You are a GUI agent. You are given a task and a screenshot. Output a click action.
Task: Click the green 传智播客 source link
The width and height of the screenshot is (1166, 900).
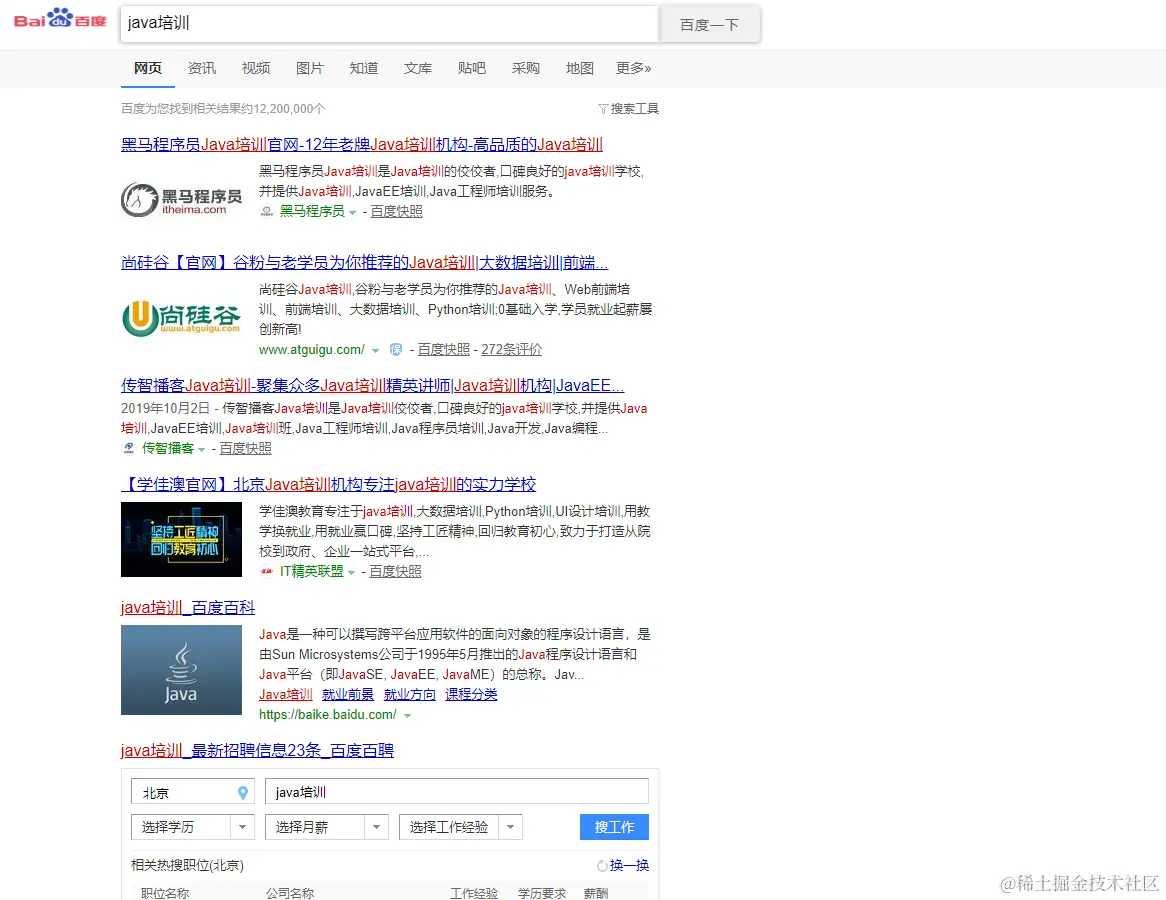168,448
